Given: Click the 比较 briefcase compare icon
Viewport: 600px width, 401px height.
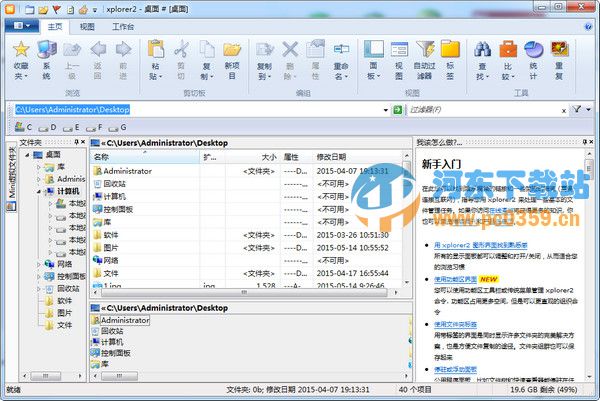Looking at the screenshot, I should click(508, 49).
